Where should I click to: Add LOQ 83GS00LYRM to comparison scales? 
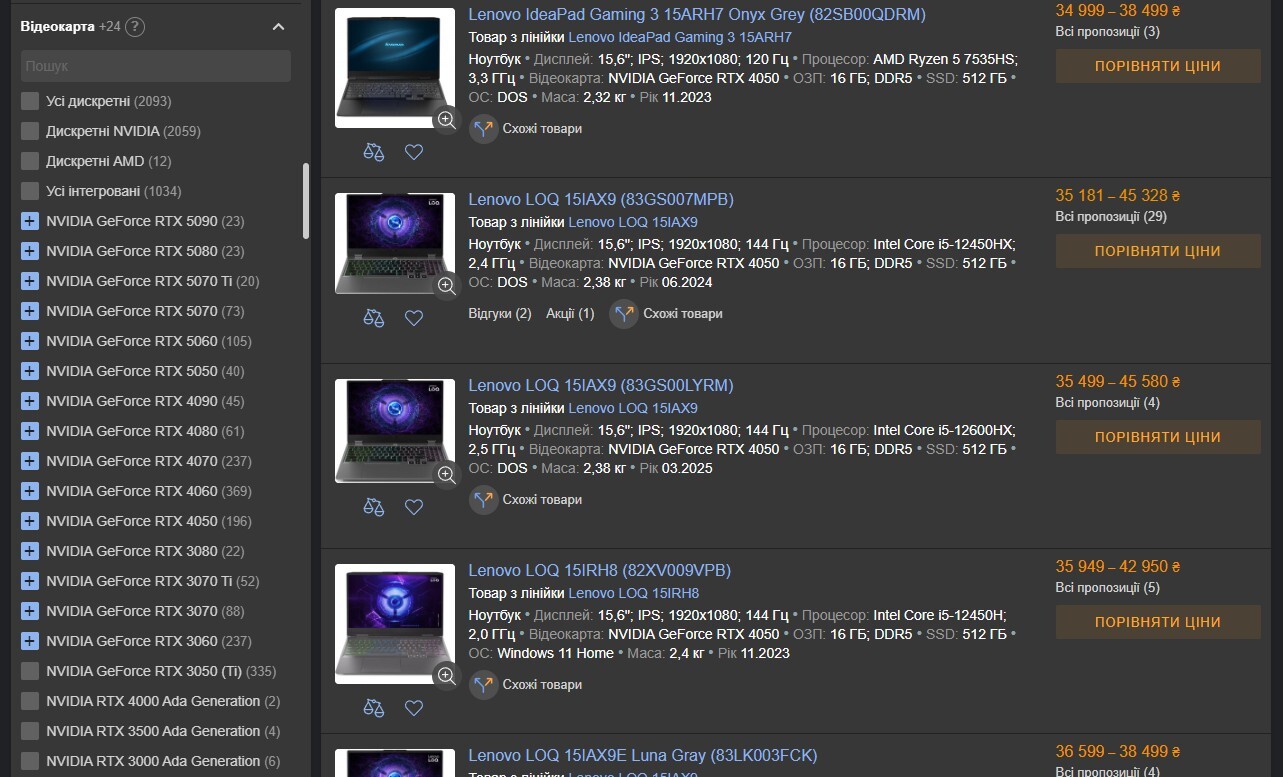[x=374, y=507]
